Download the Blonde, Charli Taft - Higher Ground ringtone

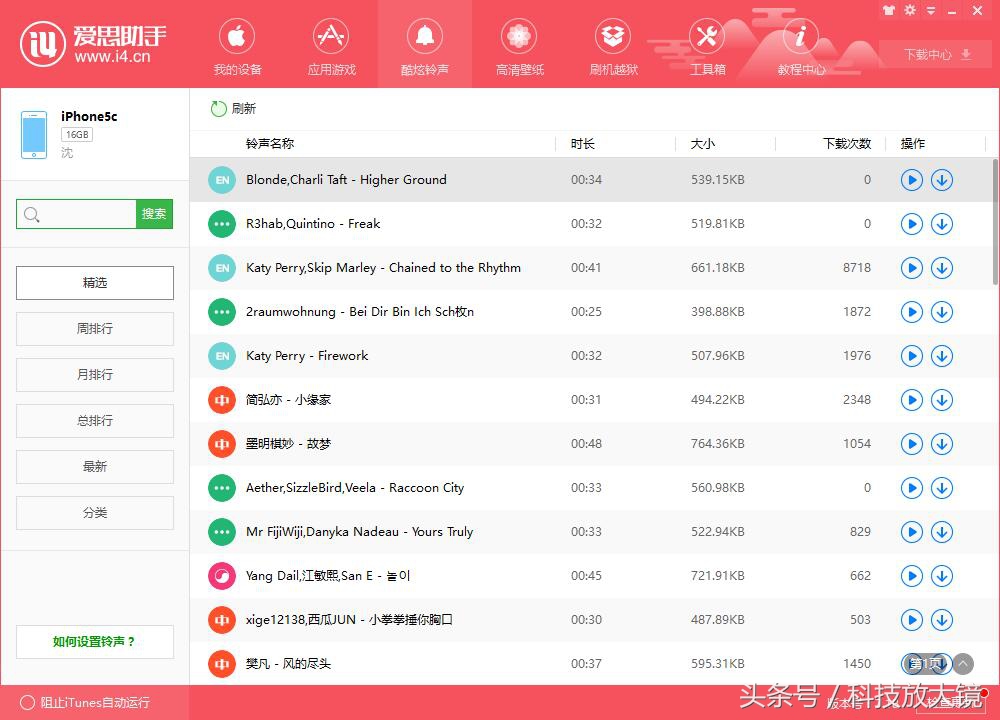coord(941,180)
